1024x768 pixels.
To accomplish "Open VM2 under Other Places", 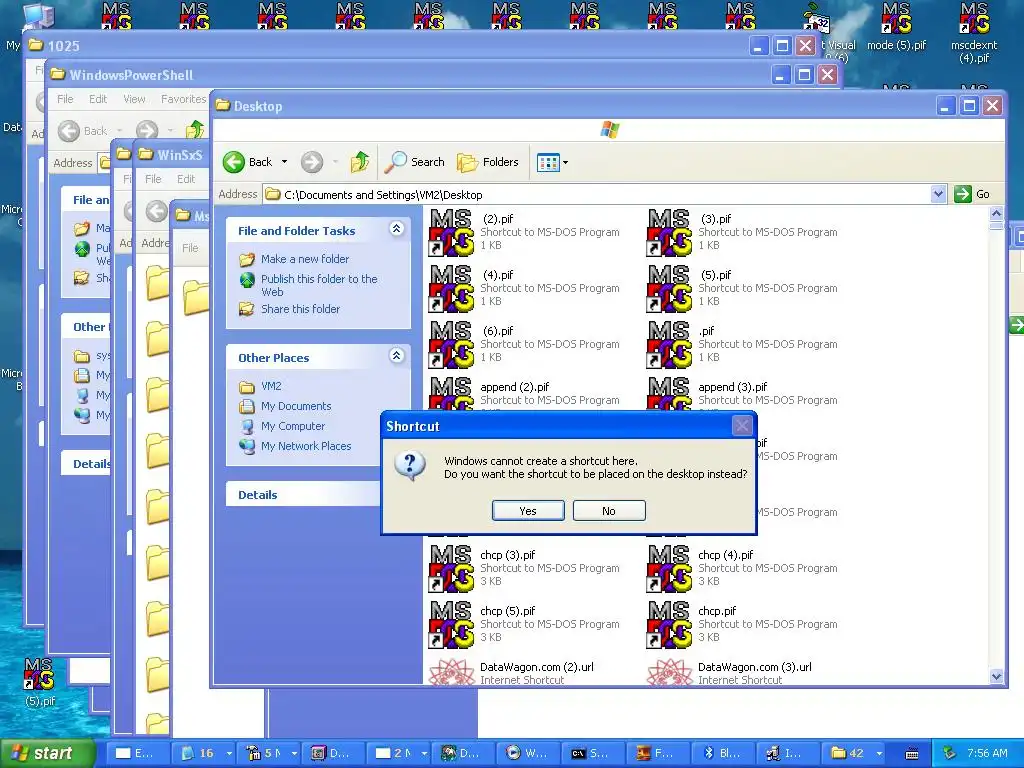I will 271,386.
